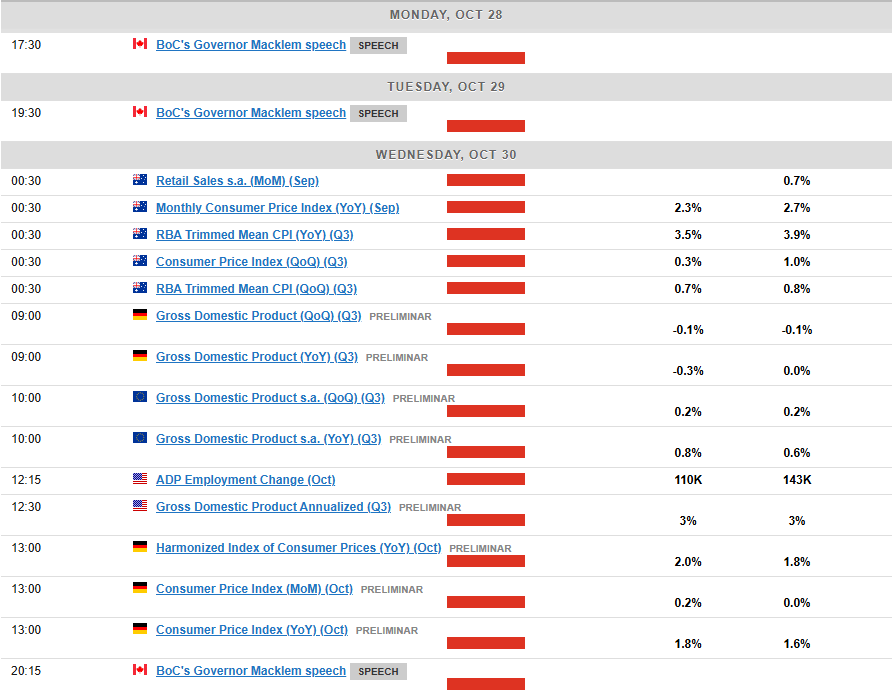
Task: Select the Wednesday, Oct 30 date header
Action: coord(446,155)
